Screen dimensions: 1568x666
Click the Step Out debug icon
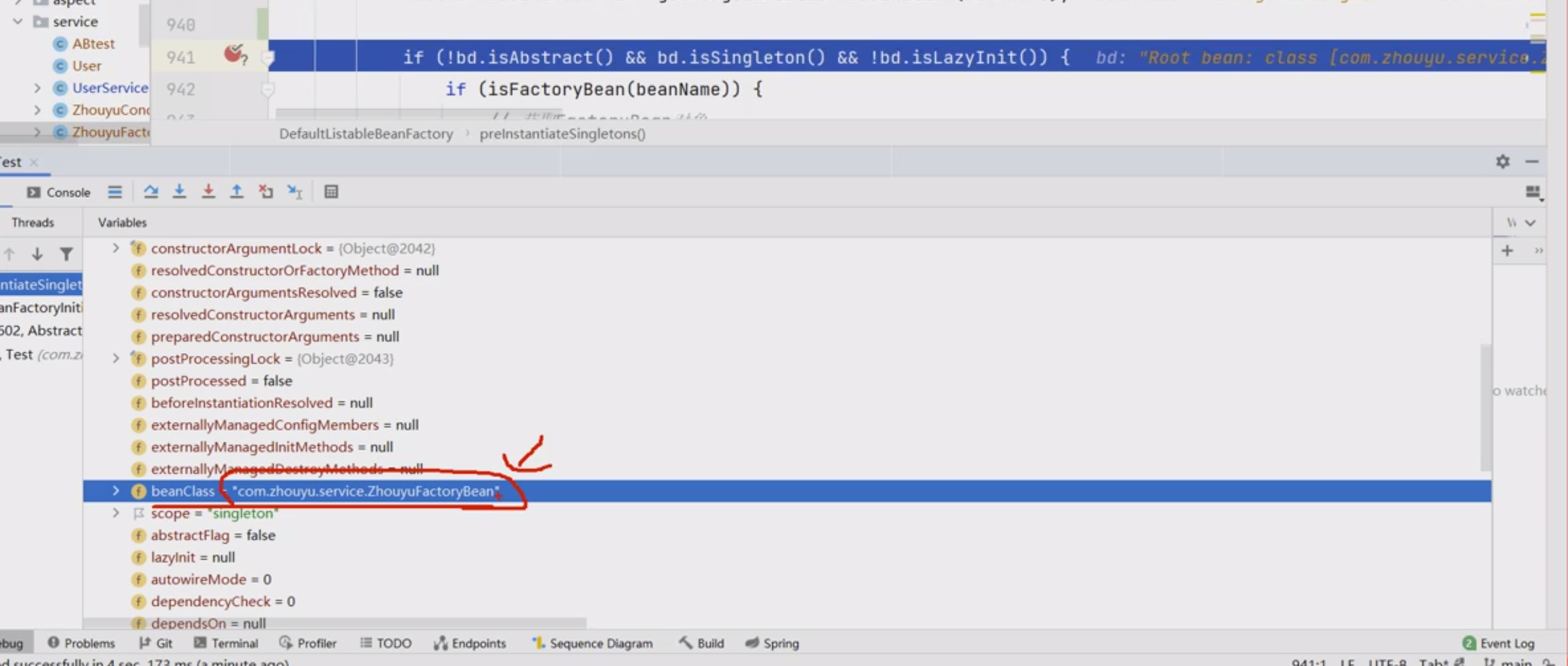(237, 192)
